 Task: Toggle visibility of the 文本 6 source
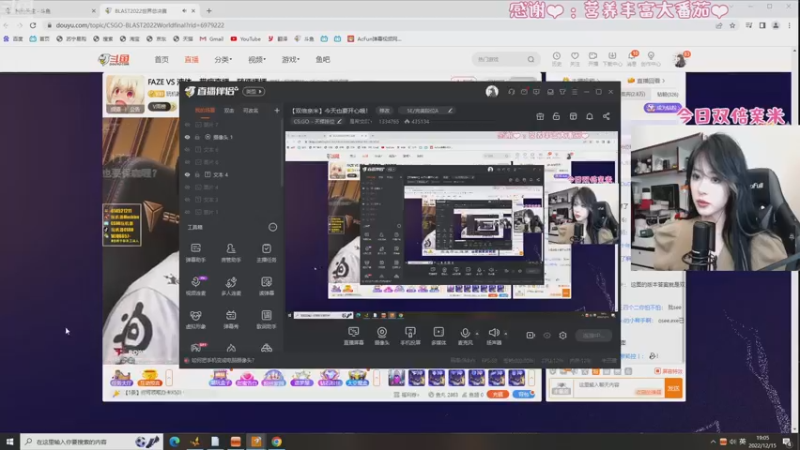point(187,149)
